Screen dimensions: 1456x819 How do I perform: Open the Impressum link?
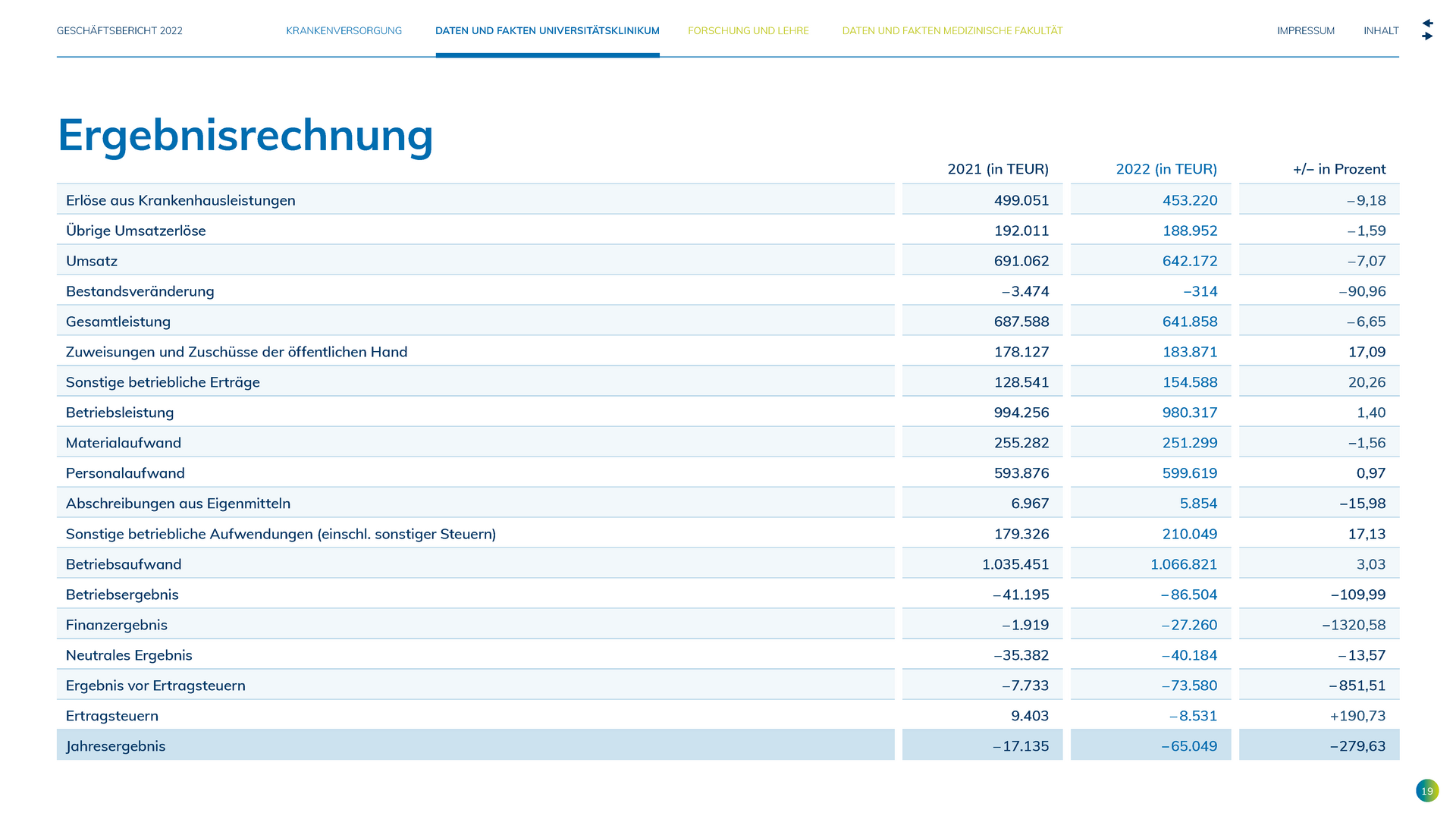tap(1306, 31)
